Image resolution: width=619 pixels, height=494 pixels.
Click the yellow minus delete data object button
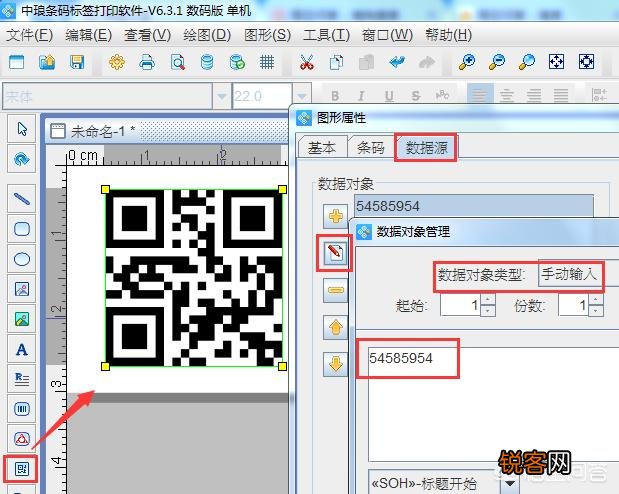click(335, 290)
